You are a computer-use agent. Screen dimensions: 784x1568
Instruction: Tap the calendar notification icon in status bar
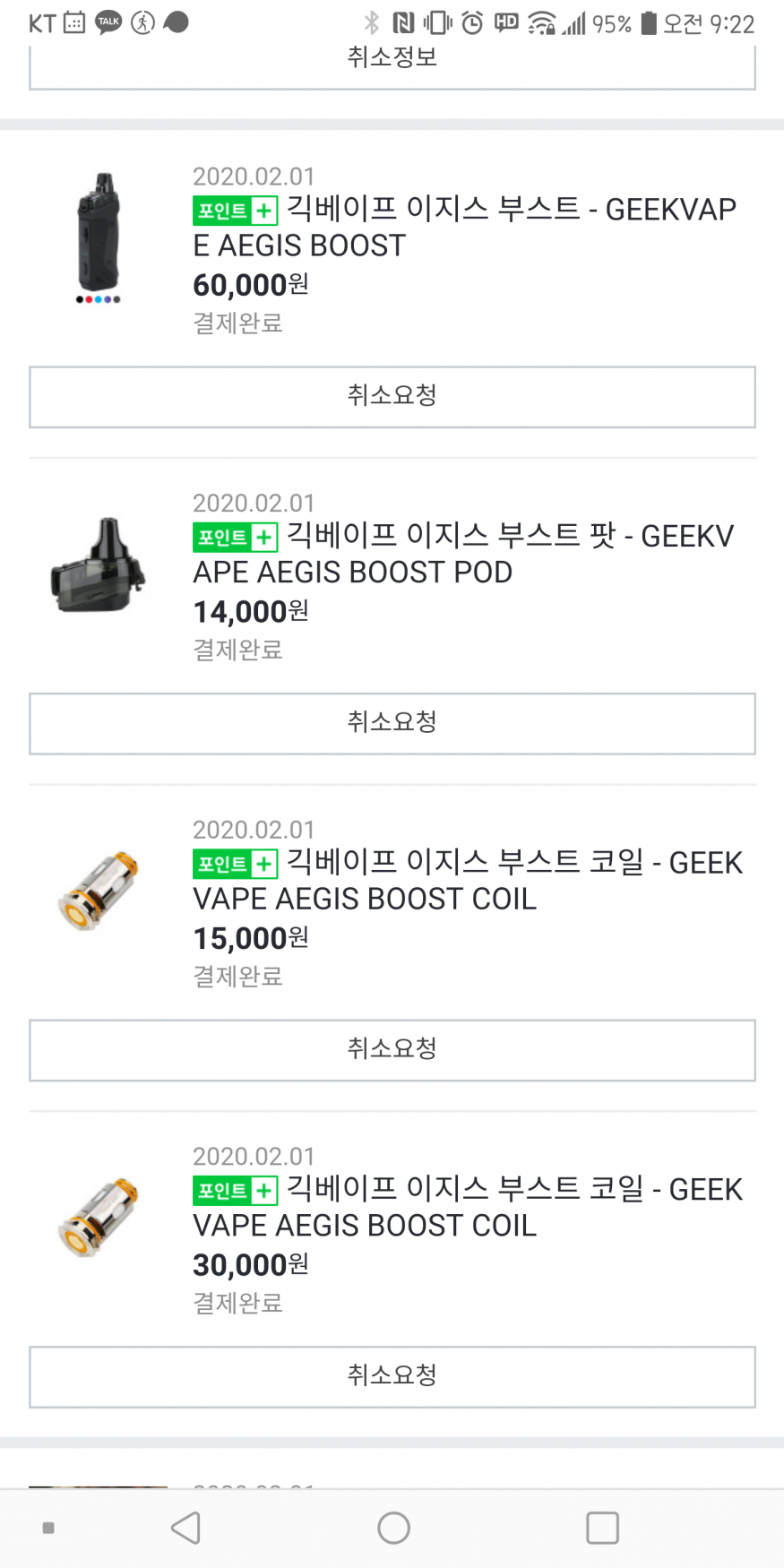point(74,22)
